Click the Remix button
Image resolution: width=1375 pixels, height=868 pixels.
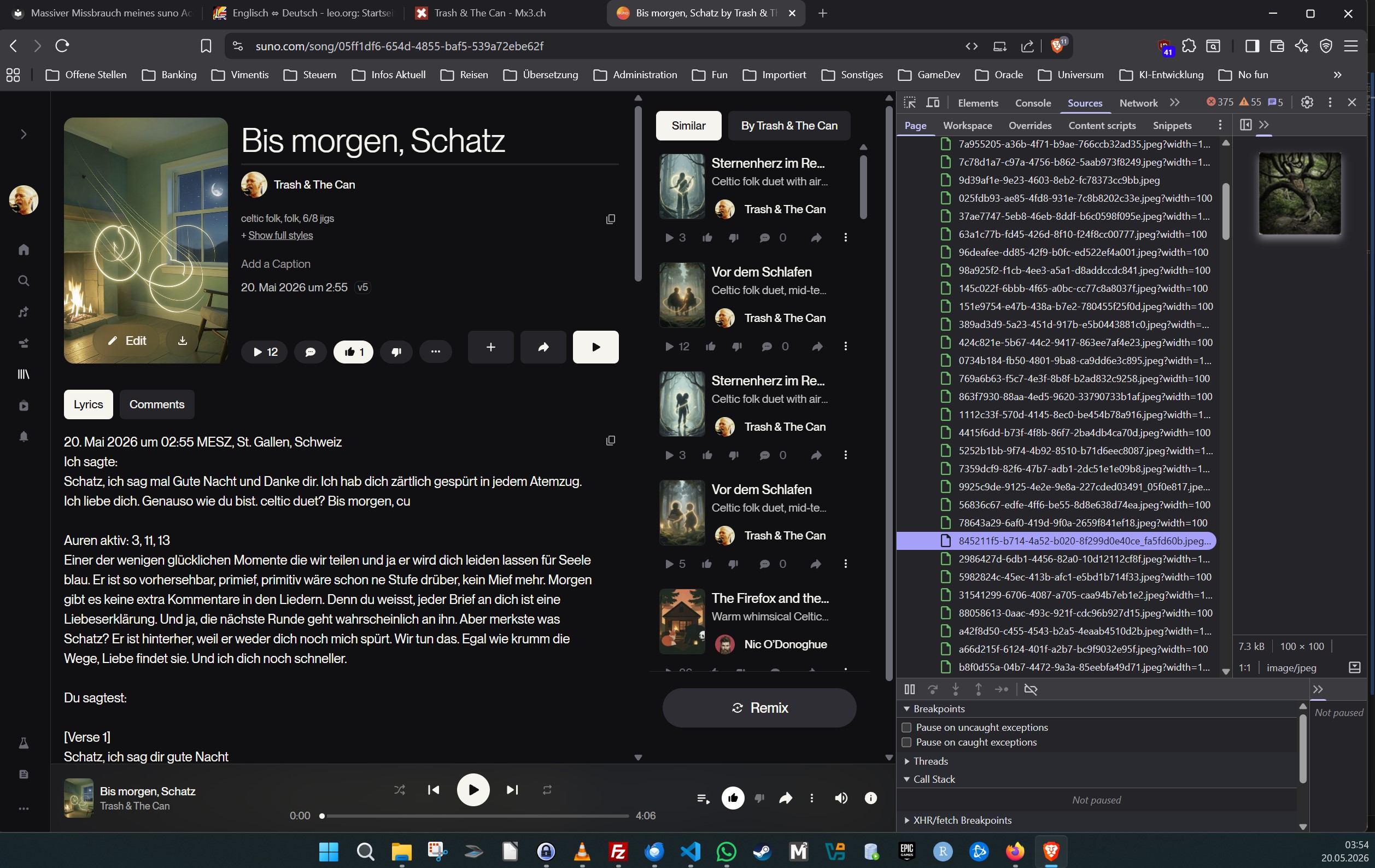click(759, 707)
